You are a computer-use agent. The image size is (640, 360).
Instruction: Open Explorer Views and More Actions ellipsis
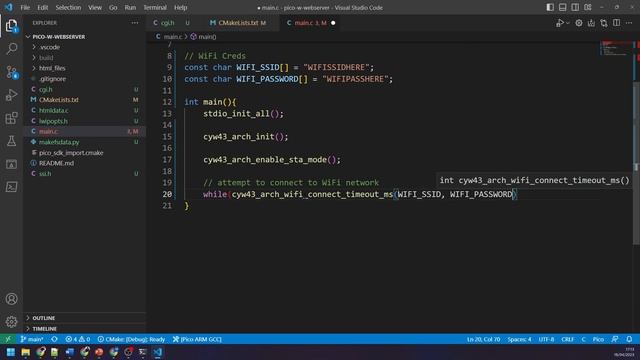[135, 23]
